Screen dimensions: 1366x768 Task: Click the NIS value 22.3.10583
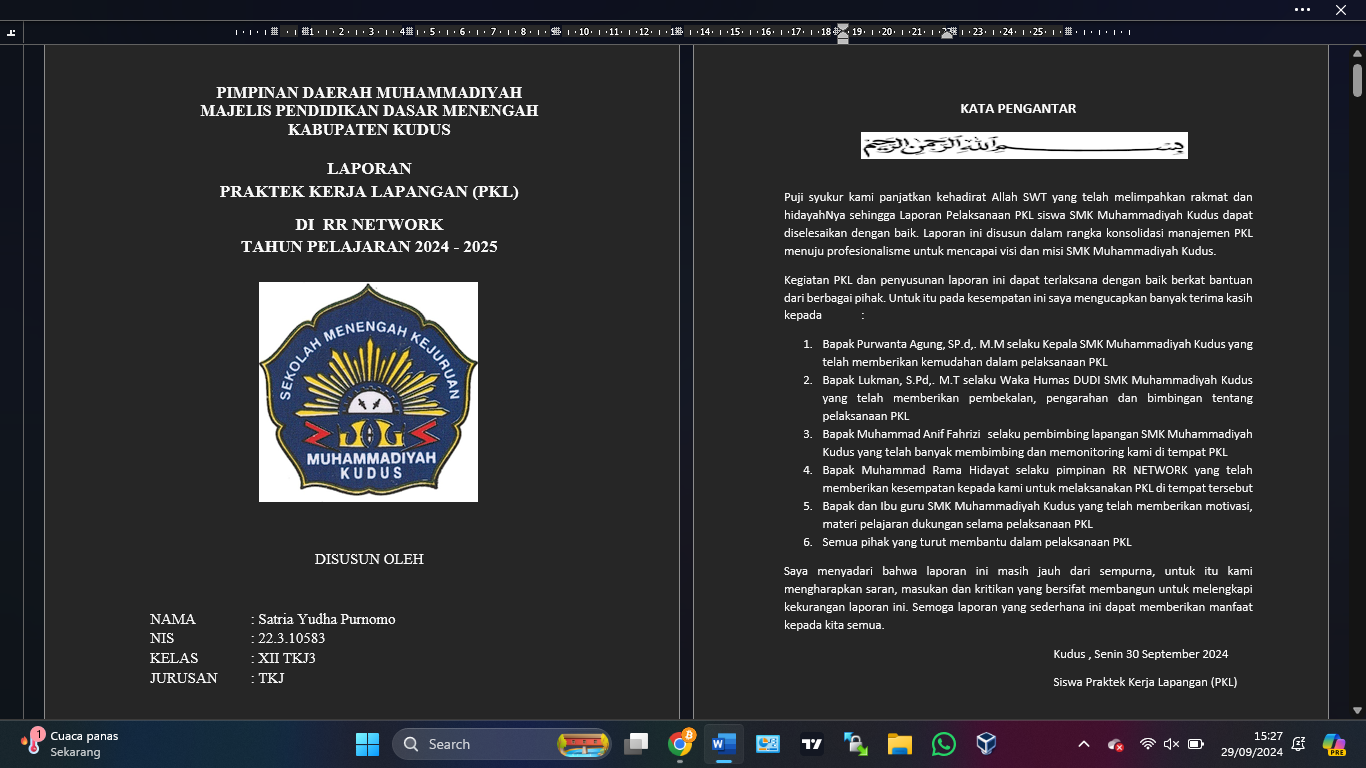tap(292, 639)
